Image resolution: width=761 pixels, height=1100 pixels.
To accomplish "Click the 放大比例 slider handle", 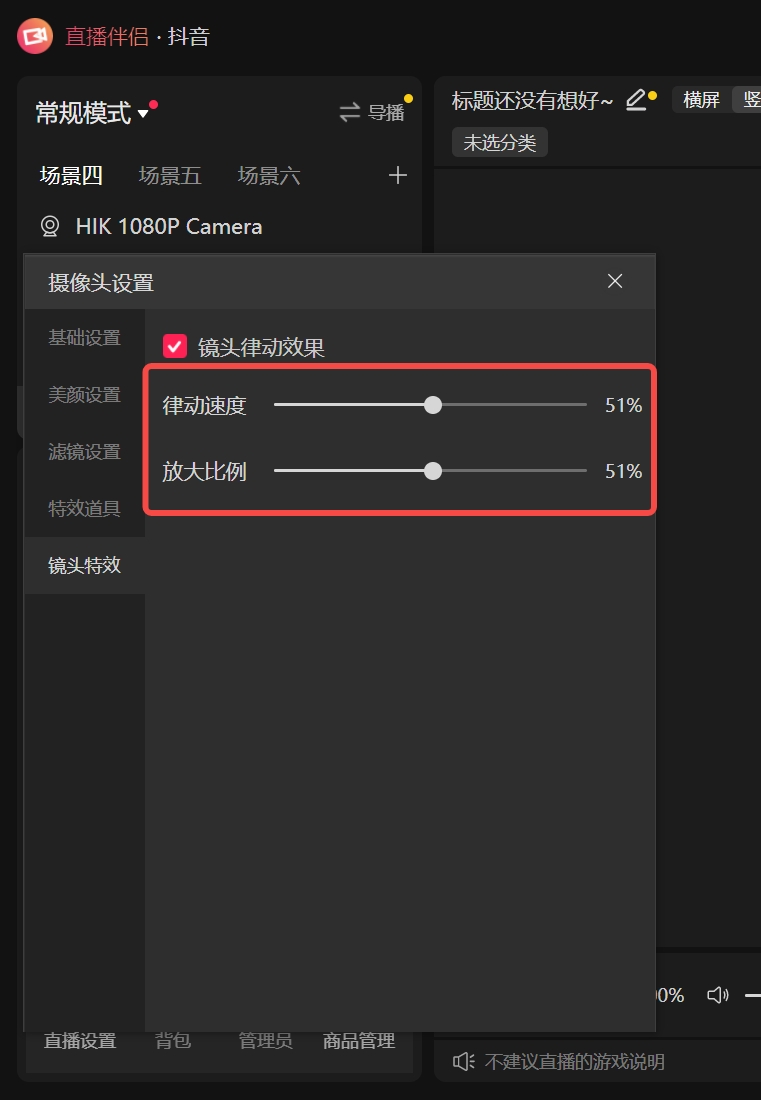I will pyautogui.click(x=433, y=471).
